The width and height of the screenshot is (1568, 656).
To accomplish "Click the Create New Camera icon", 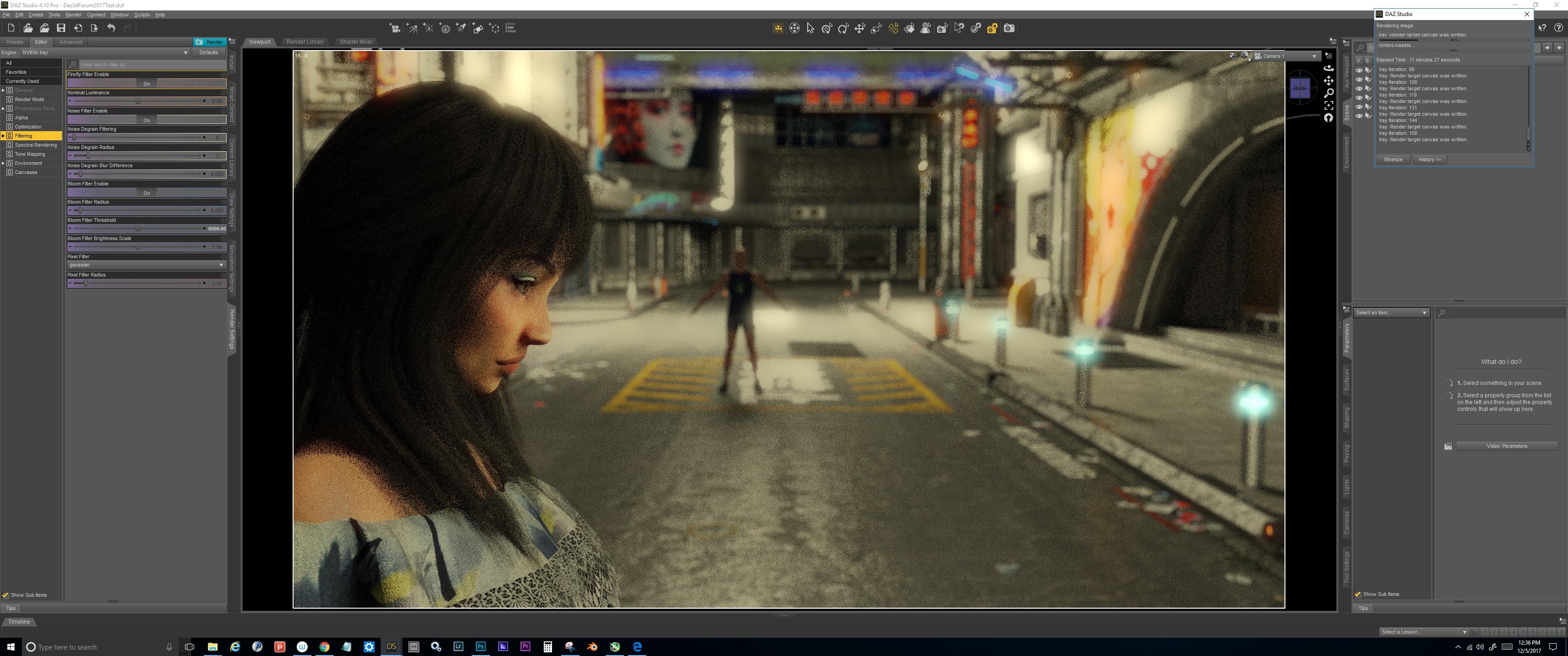I will pyautogui.click(x=395, y=29).
